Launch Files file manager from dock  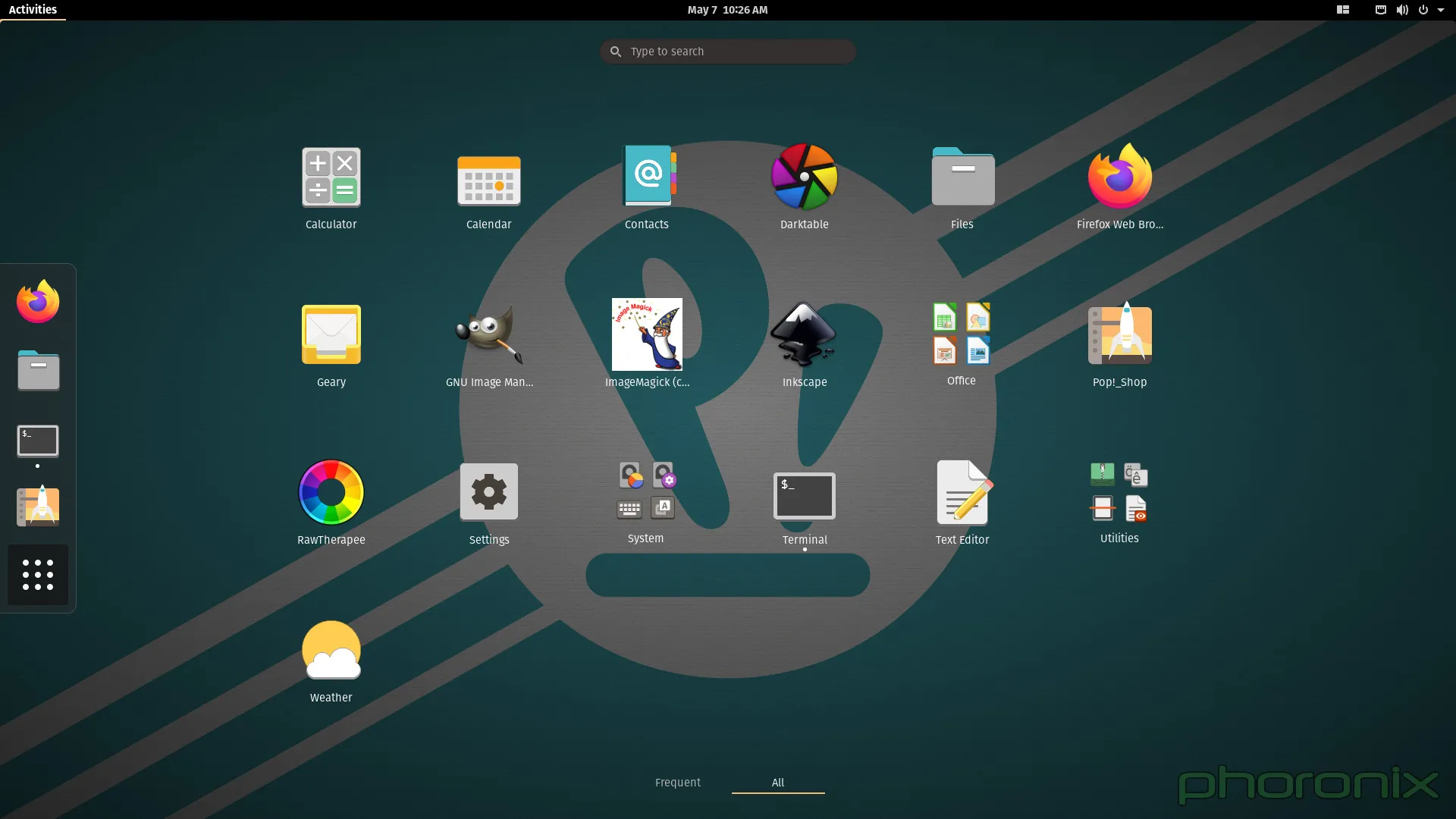point(37,370)
